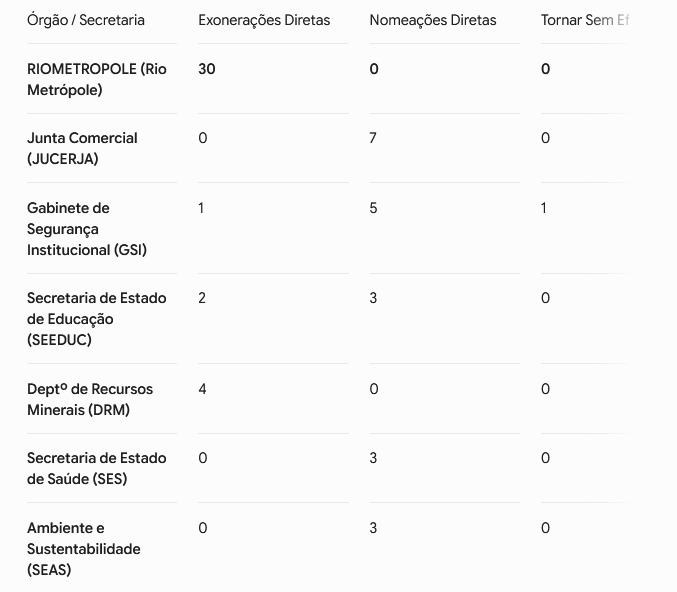Click the value 3 in the SEAS Nomeações column

coord(373,528)
